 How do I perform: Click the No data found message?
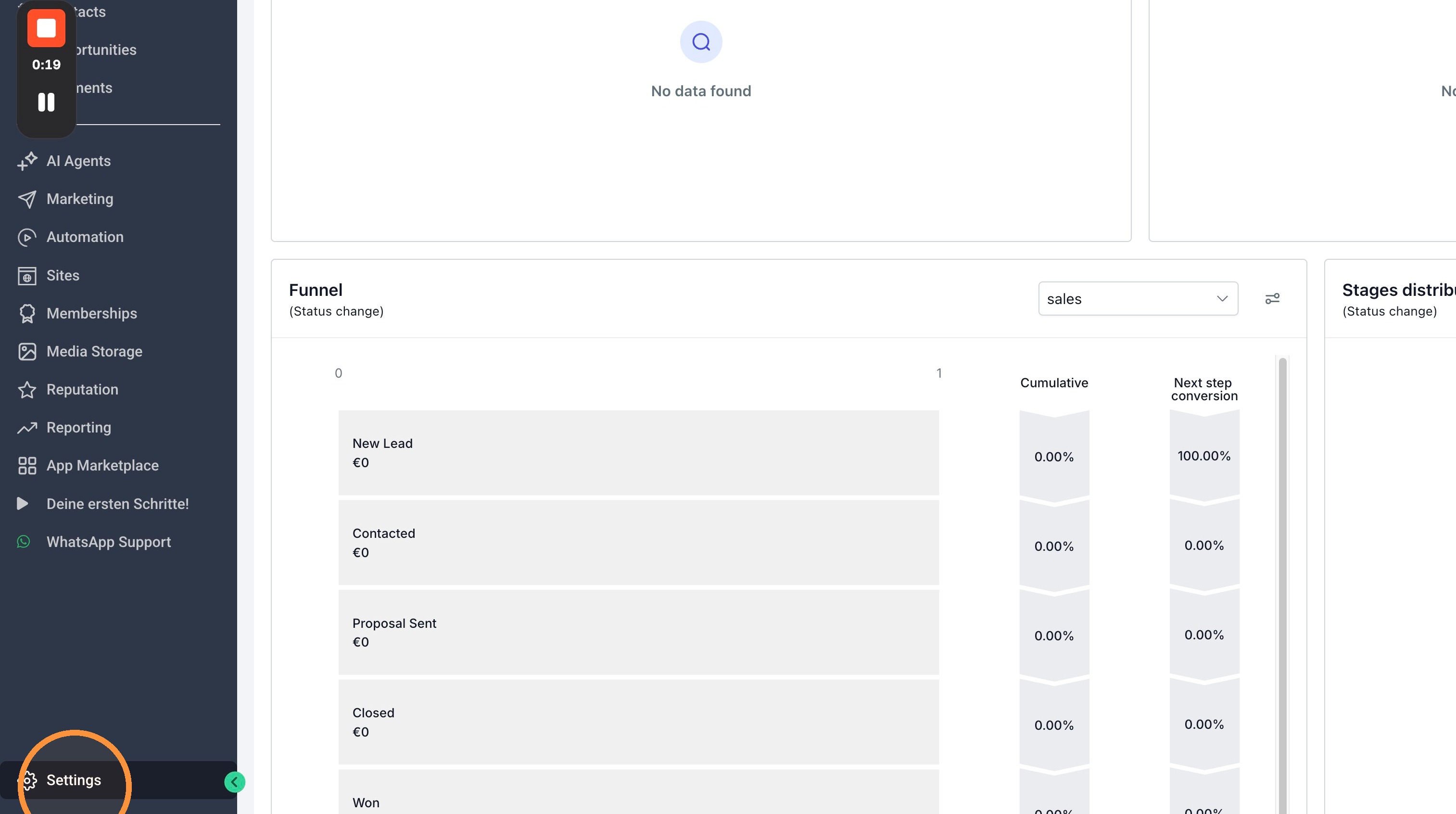pos(701,91)
